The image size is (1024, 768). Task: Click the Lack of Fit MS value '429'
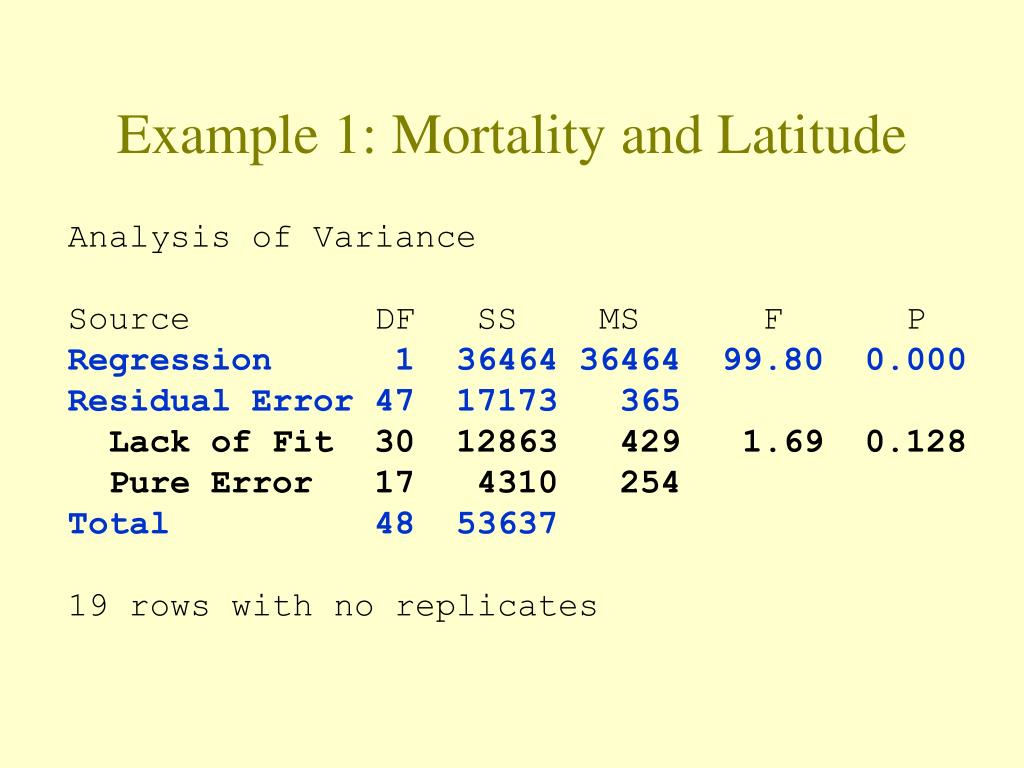(650, 442)
